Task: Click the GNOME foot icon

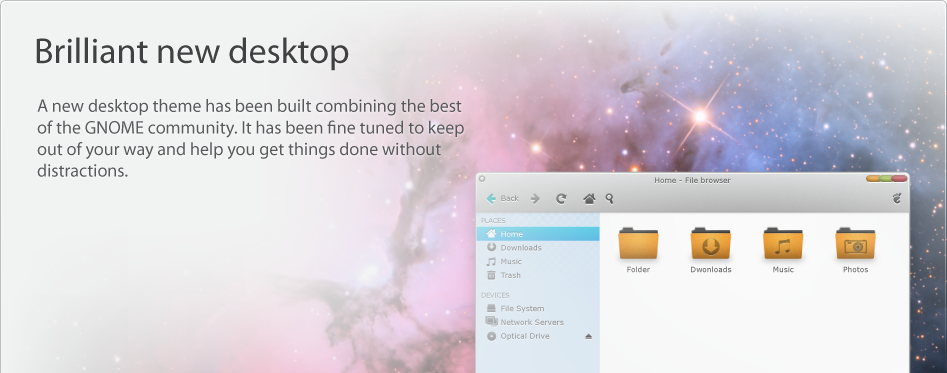Action: pos(897,198)
